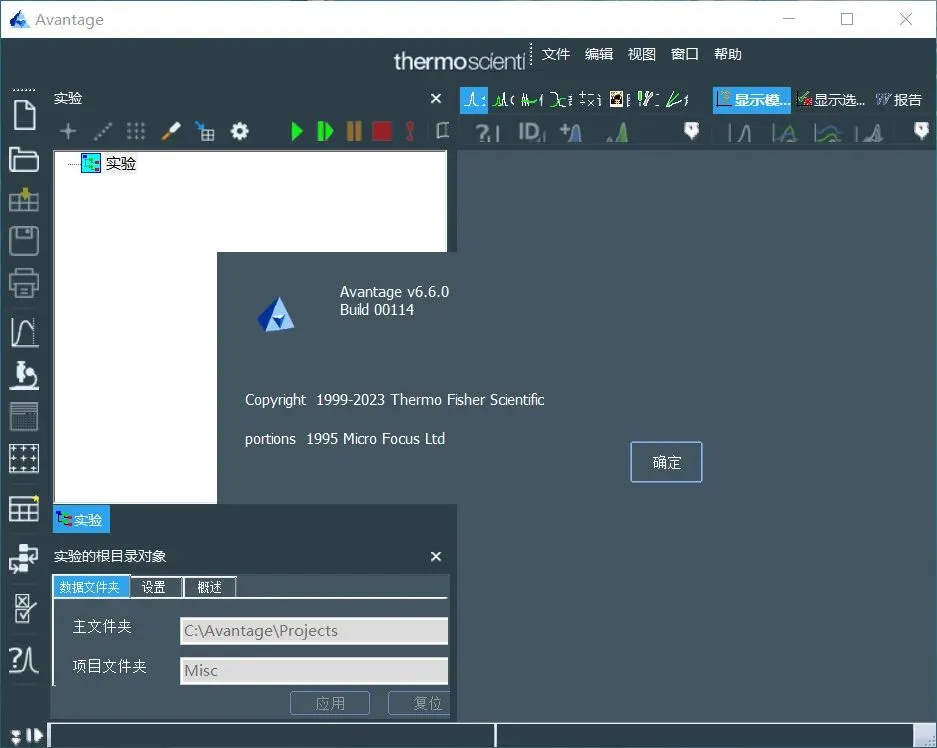Select the brush tool in experiment toolbar
The width and height of the screenshot is (937, 748).
(171, 131)
